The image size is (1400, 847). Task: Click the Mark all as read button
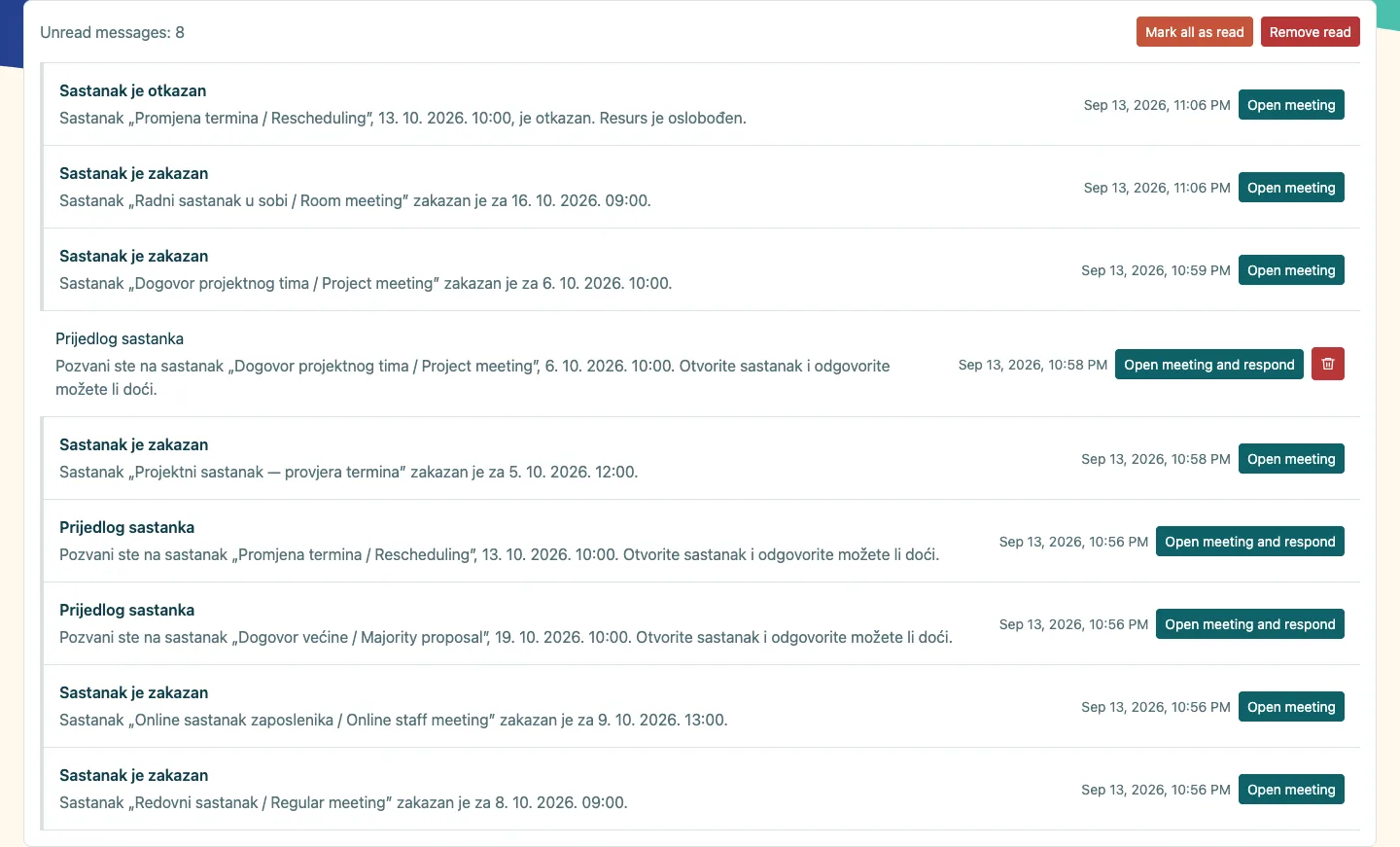[1194, 32]
